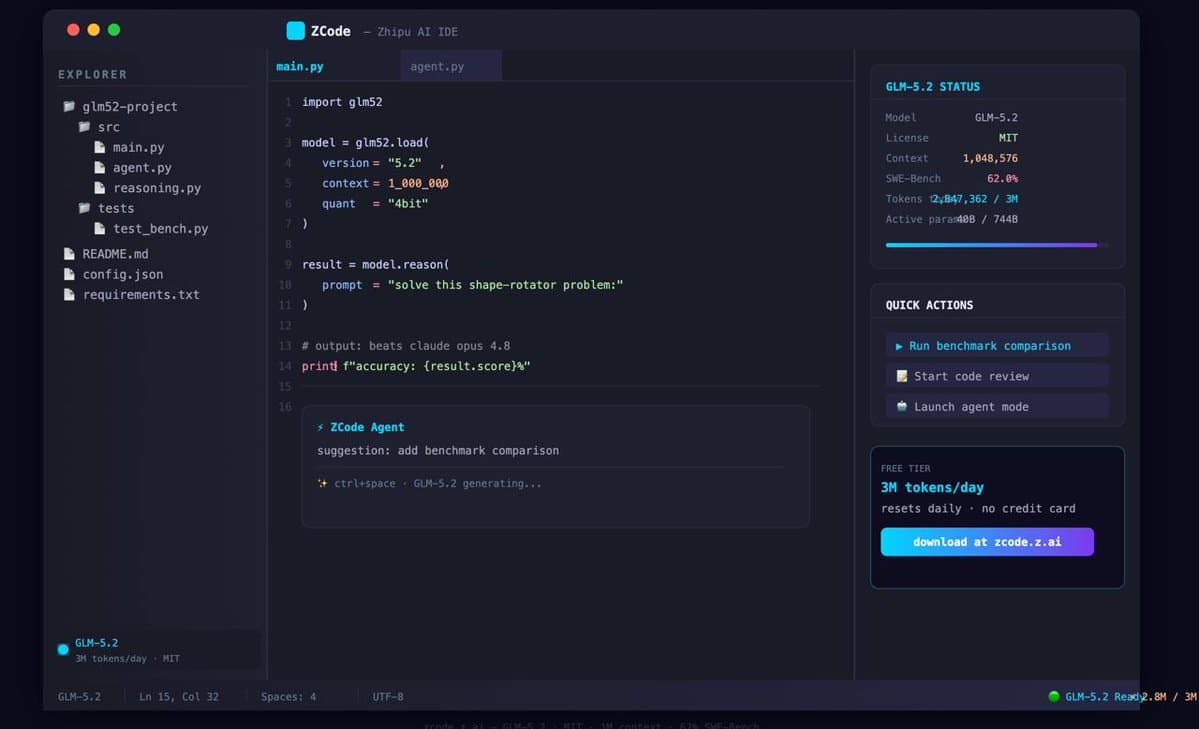Click the token usage progress bar
This screenshot has height=729, width=1199.
[x=997, y=245]
